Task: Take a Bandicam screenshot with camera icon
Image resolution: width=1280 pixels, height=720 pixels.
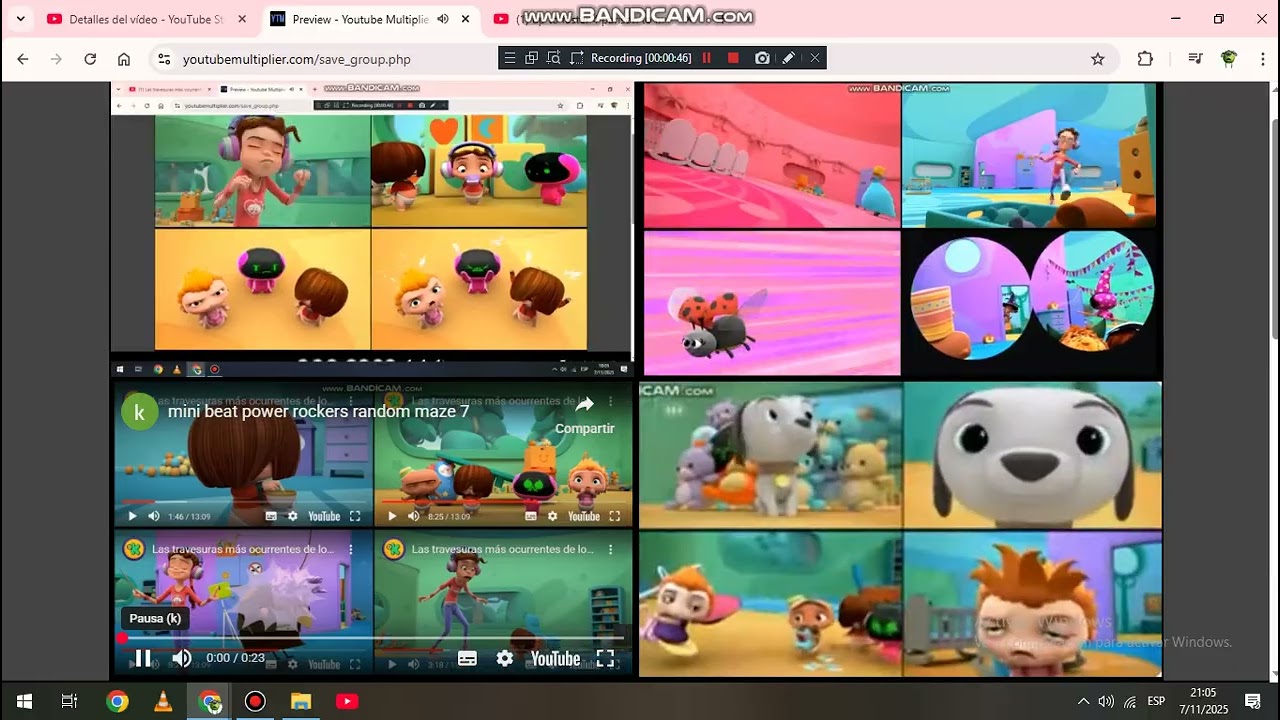Action: pyautogui.click(x=762, y=58)
